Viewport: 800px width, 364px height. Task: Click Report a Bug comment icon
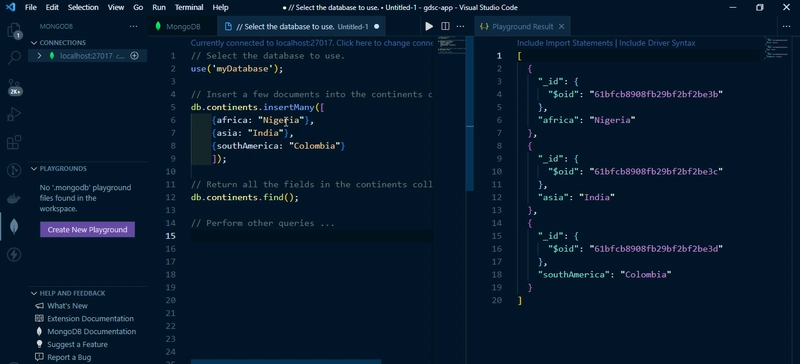[x=39, y=357]
